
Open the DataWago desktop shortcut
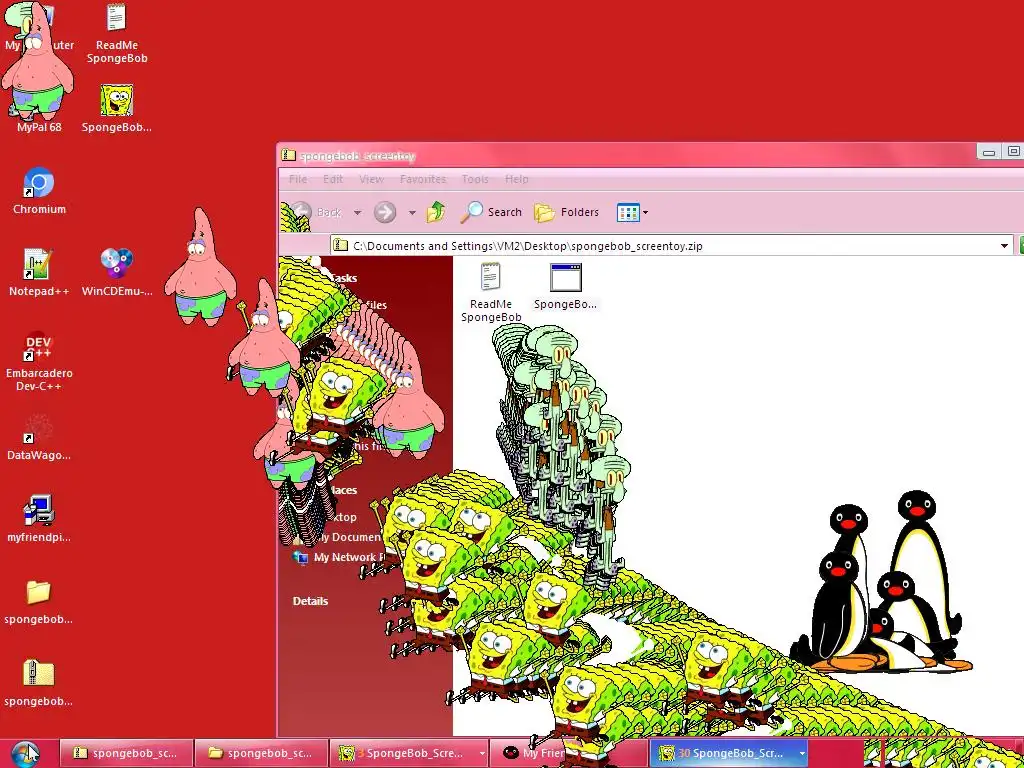(x=39, y=436)
